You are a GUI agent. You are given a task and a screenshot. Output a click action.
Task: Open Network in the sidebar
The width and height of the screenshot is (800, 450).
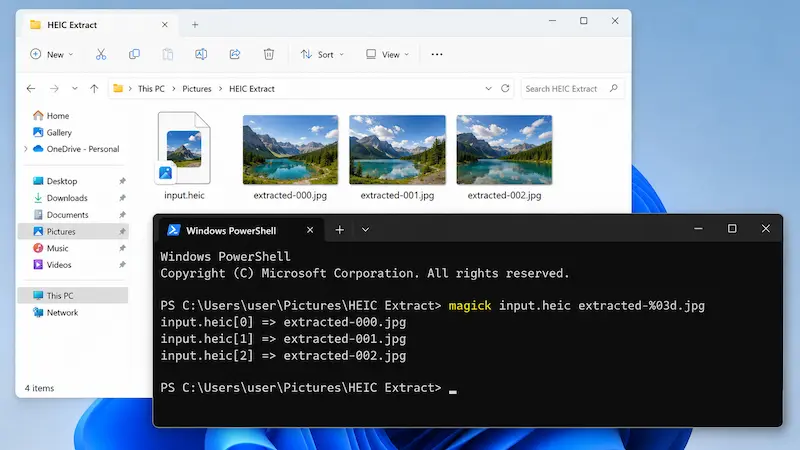click(55, 312)
